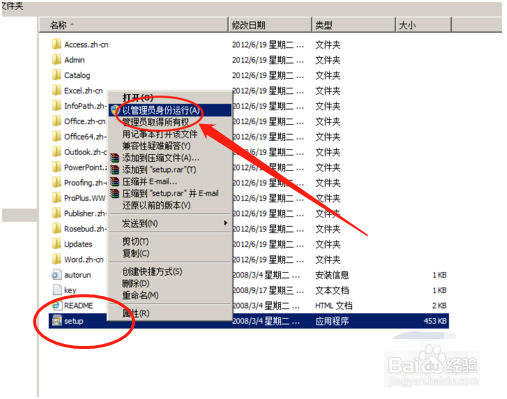
Task: Click 2 KB size cell of README
Action: [x=439, y=305]
